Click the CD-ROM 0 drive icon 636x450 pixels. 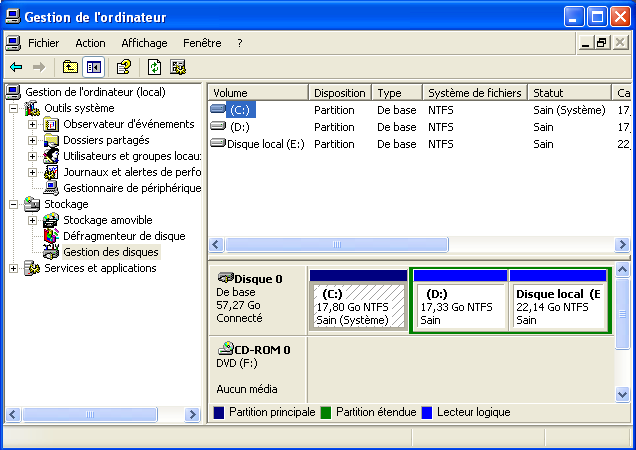click(226, 348)
